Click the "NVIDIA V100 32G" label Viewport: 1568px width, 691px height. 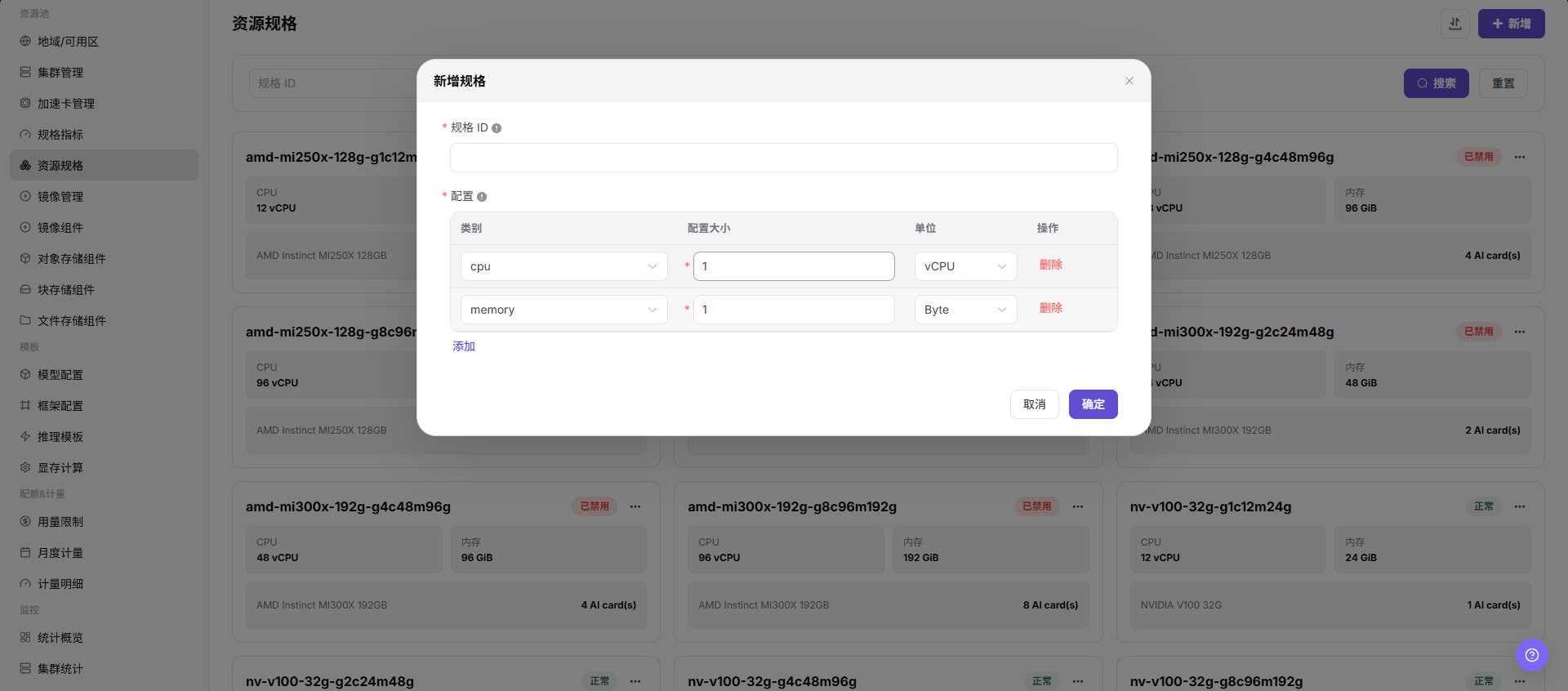coord(1182,605)
